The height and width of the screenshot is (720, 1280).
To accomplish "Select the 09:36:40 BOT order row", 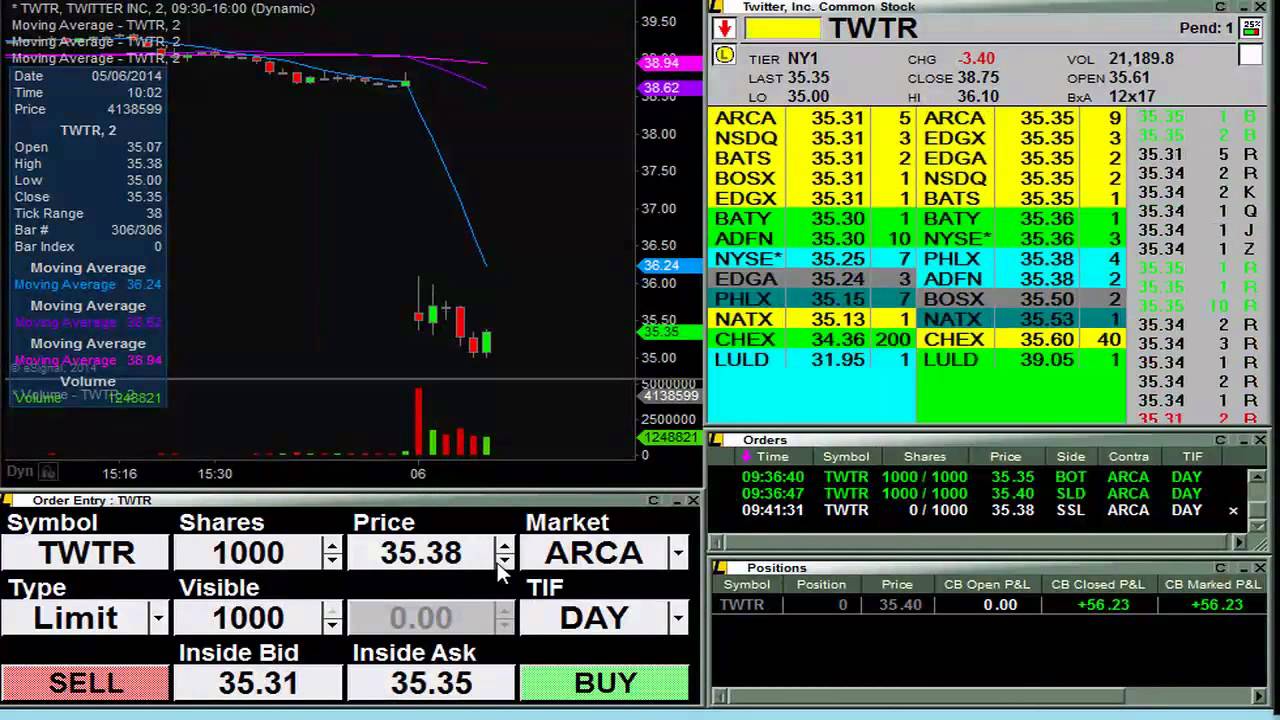I will point(980,477).
